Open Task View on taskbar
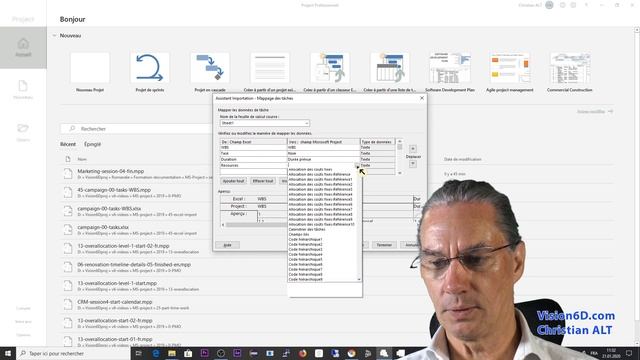 point(139,353)
